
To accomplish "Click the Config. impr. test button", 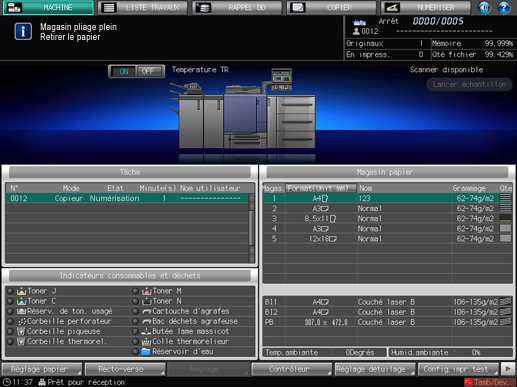I will pyautogui.click(x=458, y=369).
